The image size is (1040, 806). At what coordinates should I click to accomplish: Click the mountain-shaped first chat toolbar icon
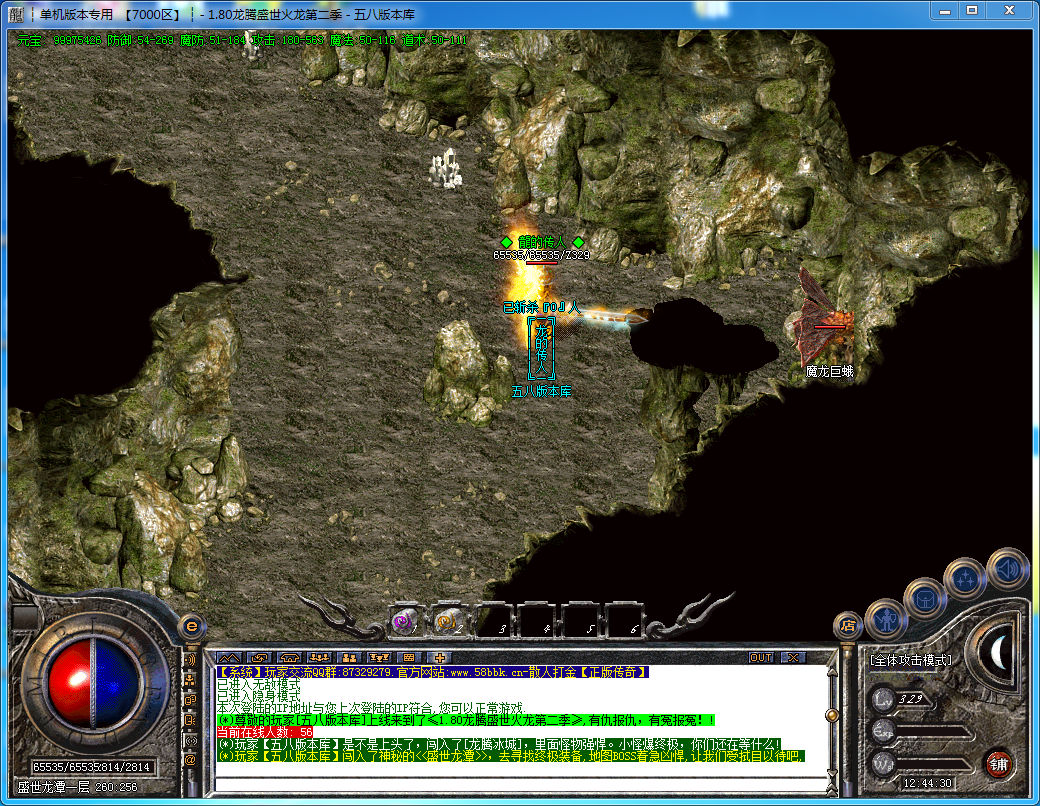(229, 657)
